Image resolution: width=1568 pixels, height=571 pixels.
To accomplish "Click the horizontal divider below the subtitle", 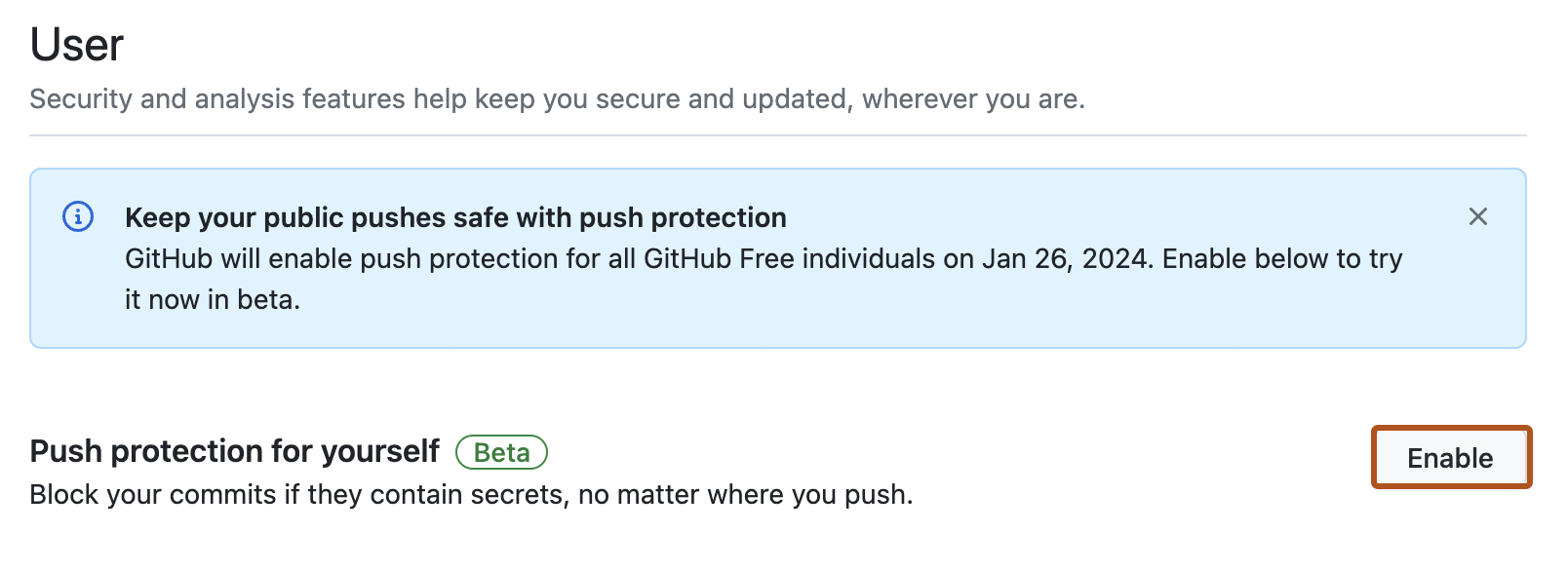I will [x=777, y=135].
